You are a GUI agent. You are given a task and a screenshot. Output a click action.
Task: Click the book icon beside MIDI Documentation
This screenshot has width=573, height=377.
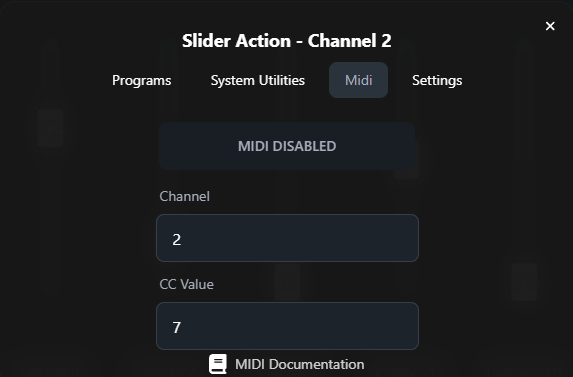pos(218,364)
